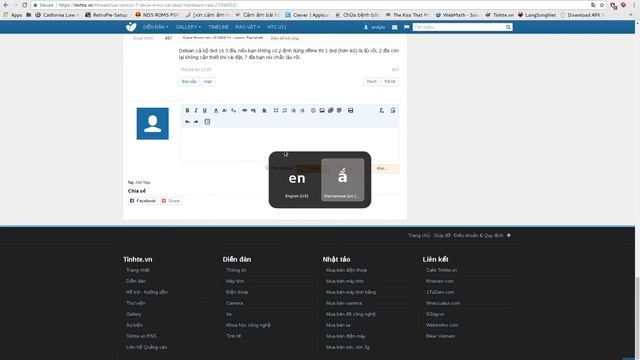Click inside the reply message text area
Viewport: 640px width, 360px height.
290,144
